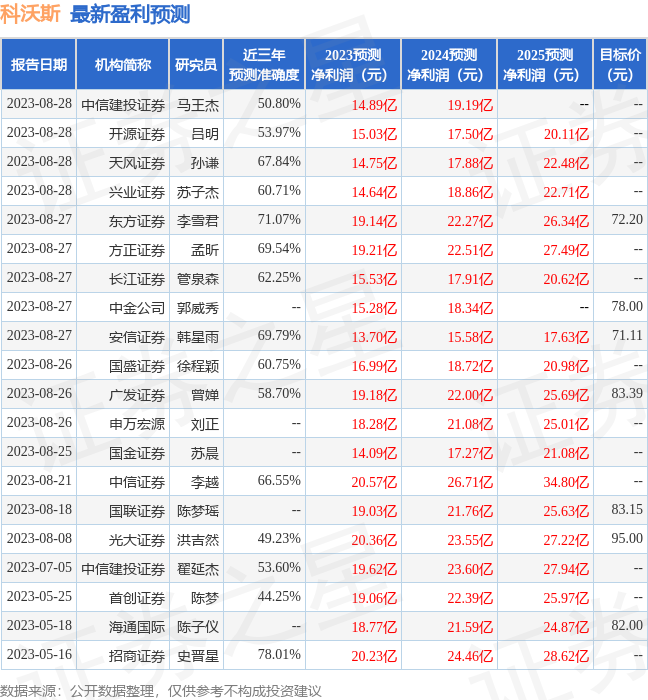Click the 数据来源 disclaimer footer text
The height and width of the screenshot is (700, 648).
tap(161, 691)
